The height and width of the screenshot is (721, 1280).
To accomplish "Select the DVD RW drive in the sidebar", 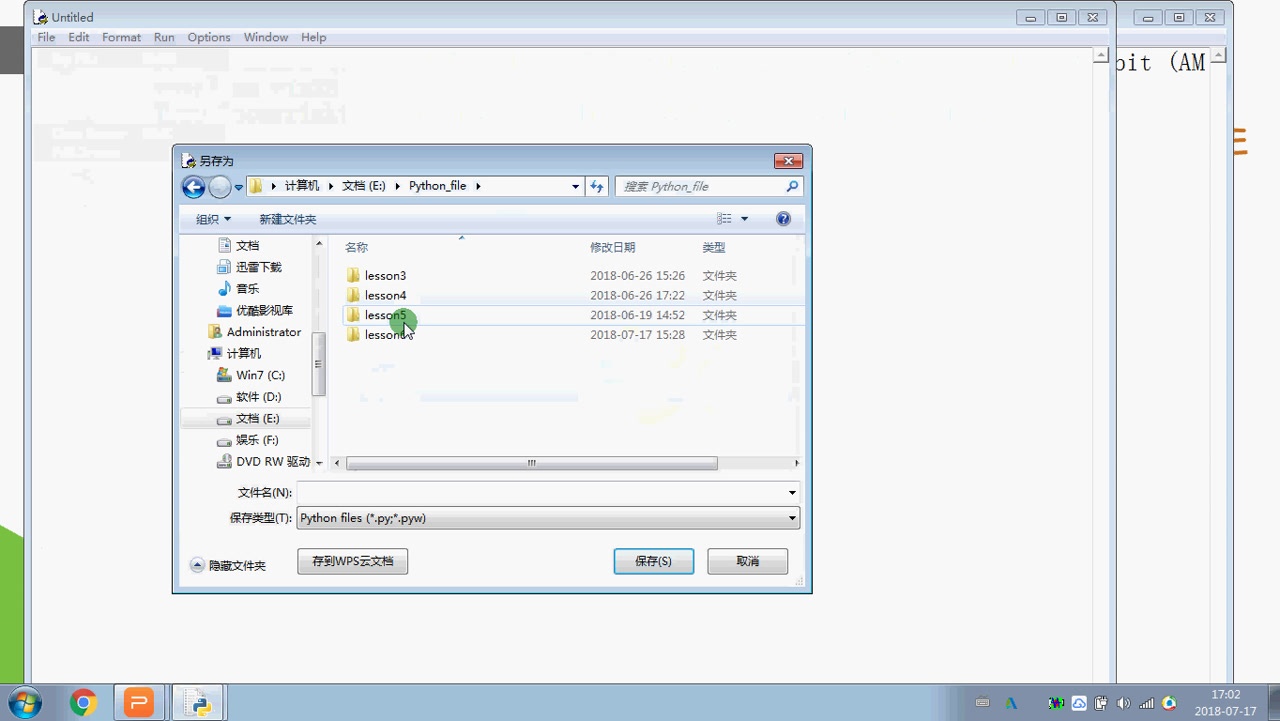I will tap(272, 462).
